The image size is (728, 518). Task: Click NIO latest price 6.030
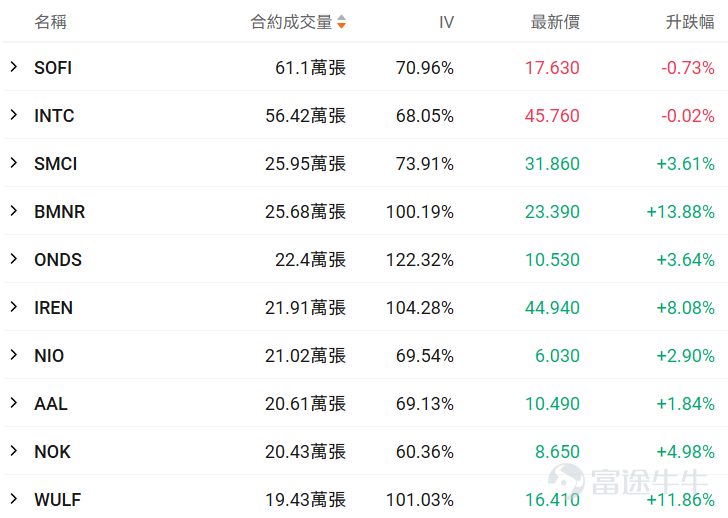click(x=557, y=356)
